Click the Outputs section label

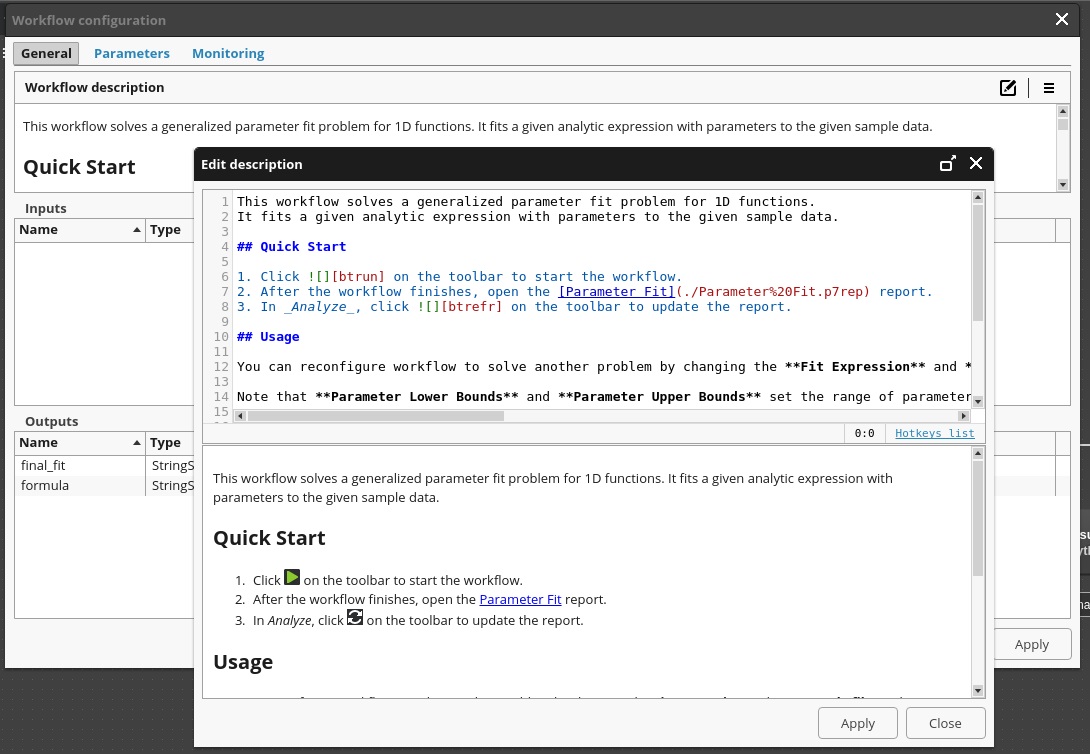point(51,421)
